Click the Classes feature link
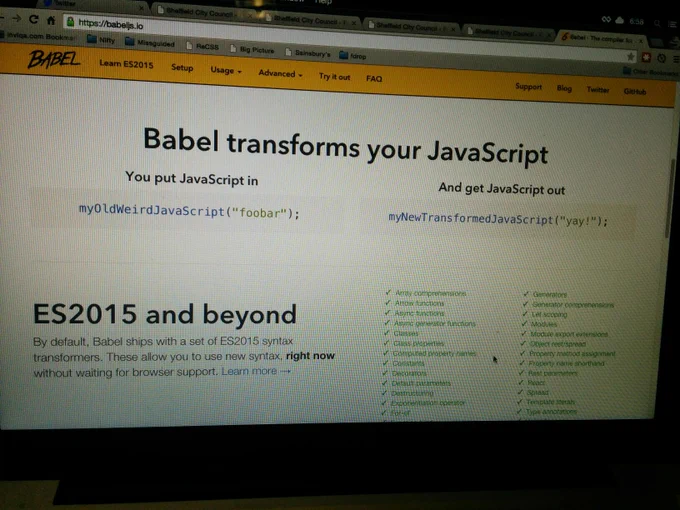The width and height of the screenshot is (680, 510). 405,333
